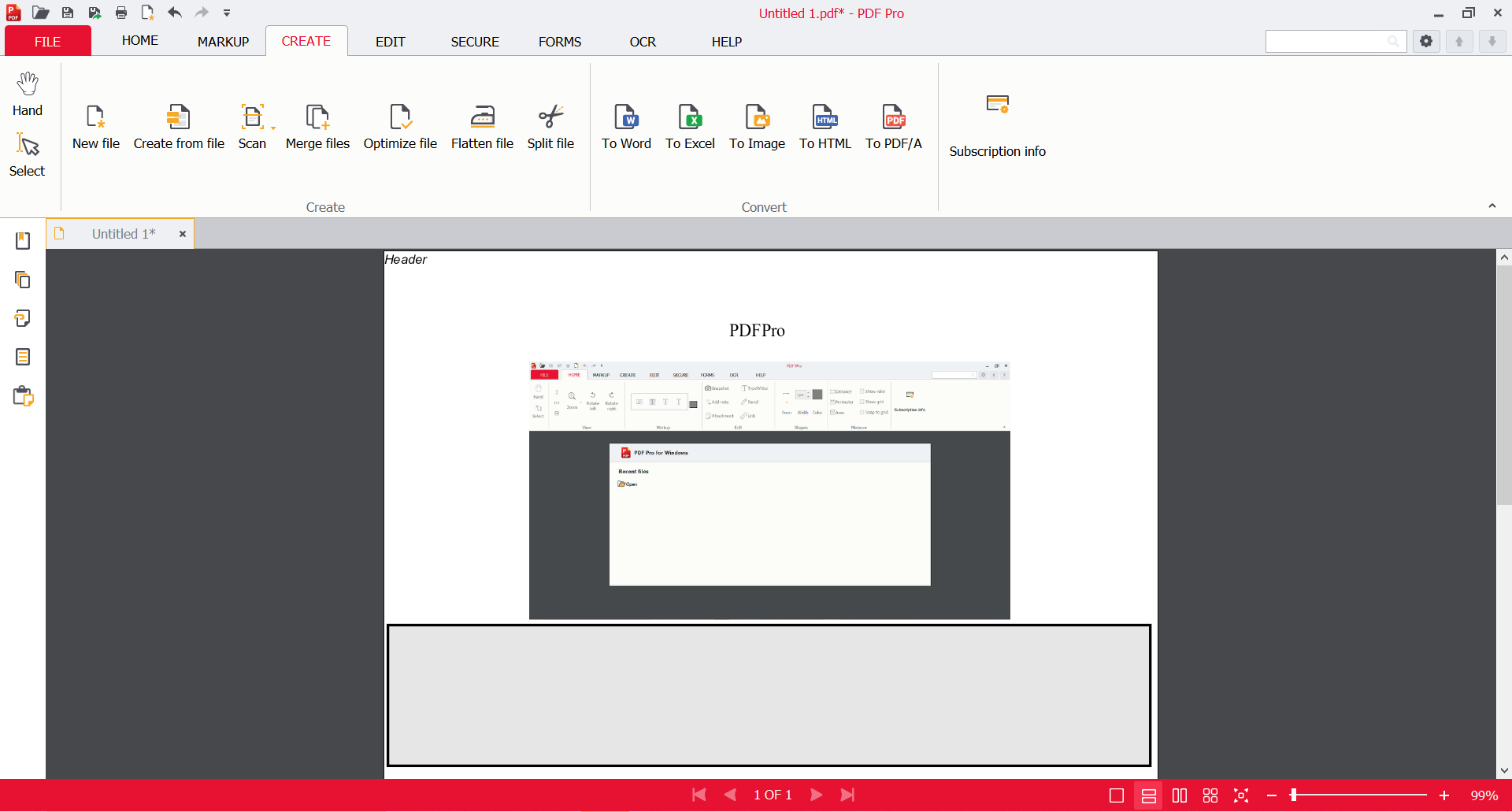This screenshot has width=1512, height=812.
Task: Switch to the HELP tab
Action: [727, 42]
